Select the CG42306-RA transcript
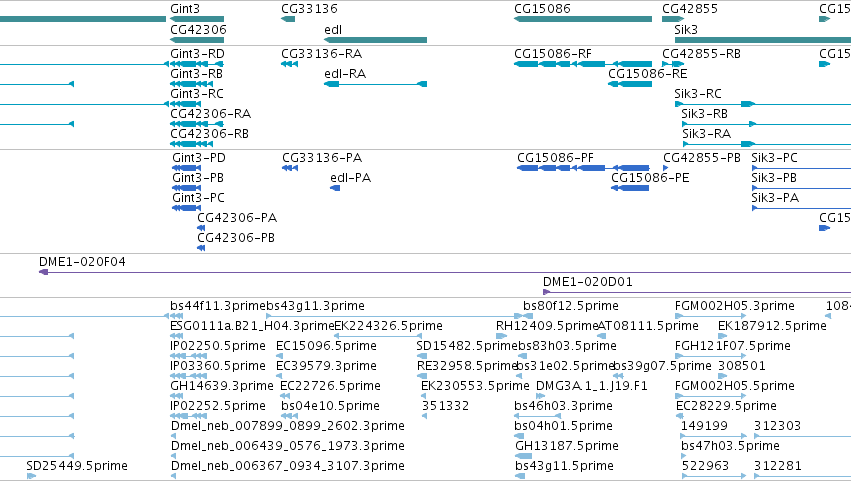The height and width of the screenshot is (481, 851). tap(197, 124)
